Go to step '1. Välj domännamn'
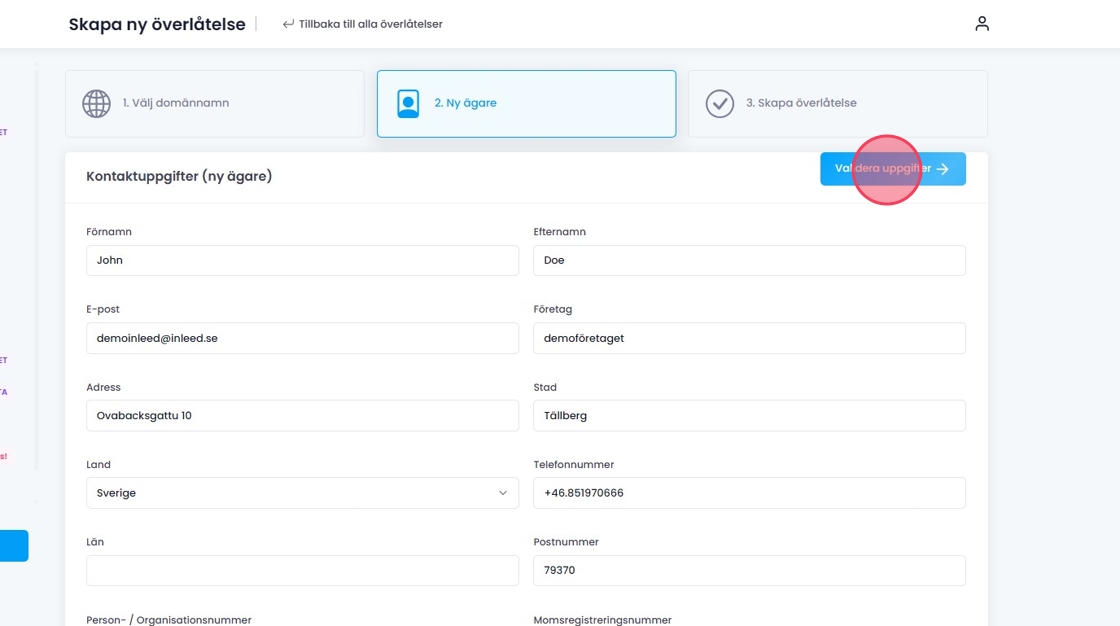This screenshot has height=626, width=1120. point(214,104)
